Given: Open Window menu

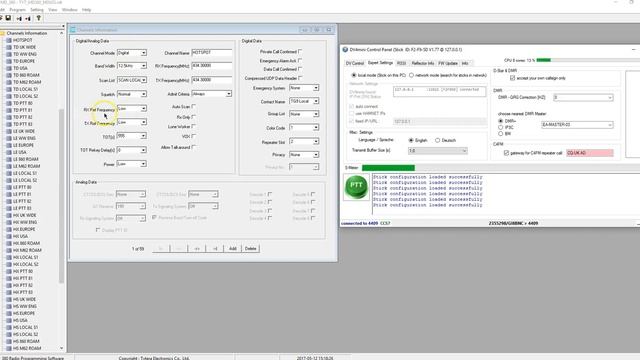Looking at the screenshot, I should point(70,9).
